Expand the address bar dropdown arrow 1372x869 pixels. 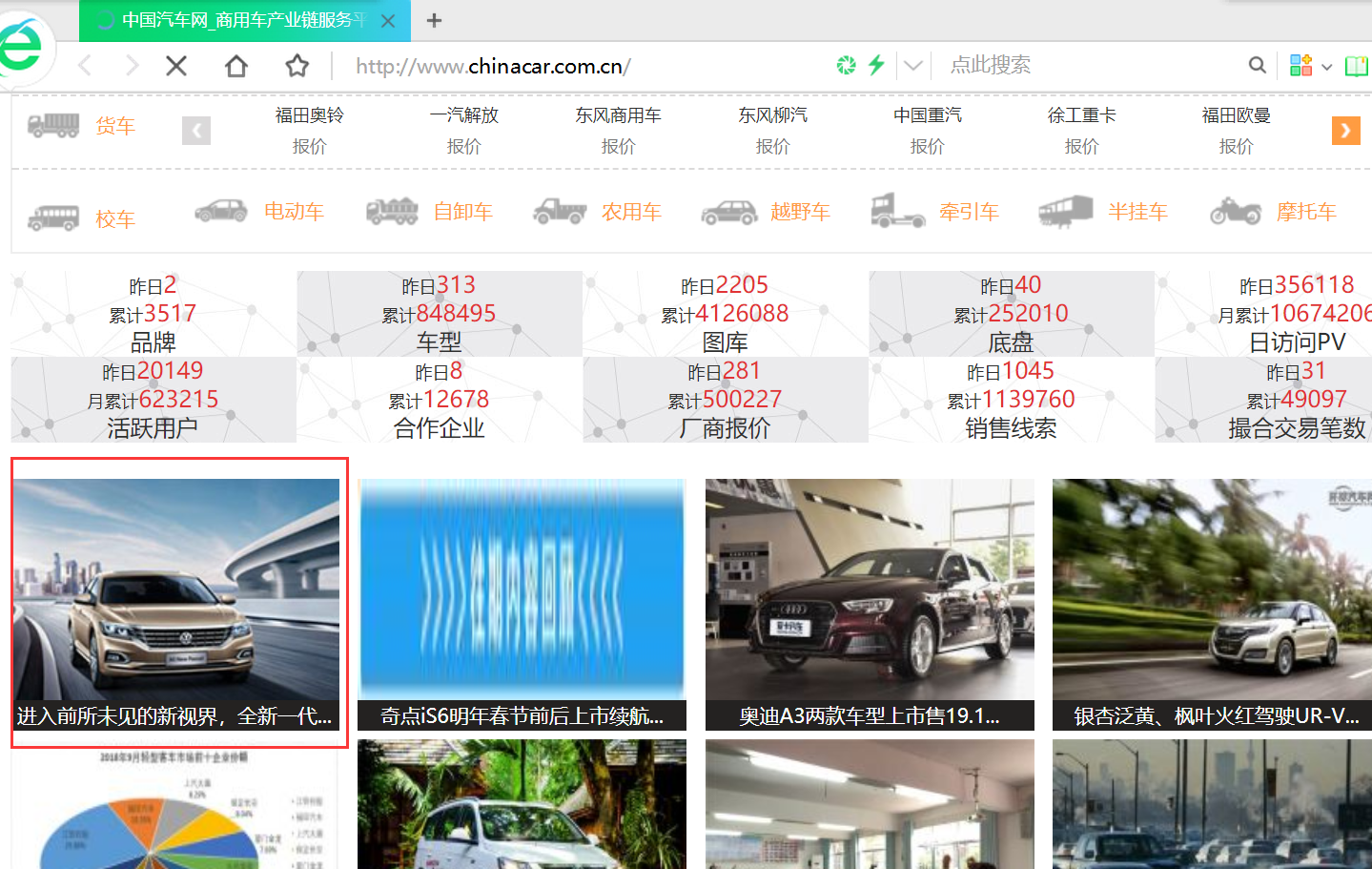tap(913, 66)
